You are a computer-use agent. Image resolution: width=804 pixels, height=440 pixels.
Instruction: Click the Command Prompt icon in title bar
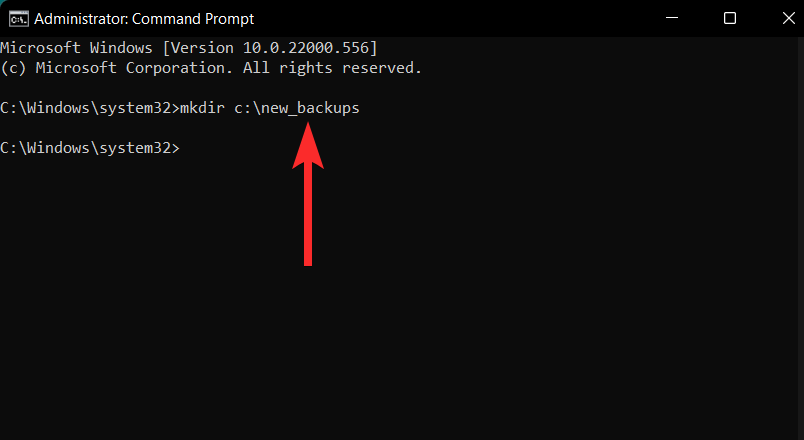click(x=17, y=18)
